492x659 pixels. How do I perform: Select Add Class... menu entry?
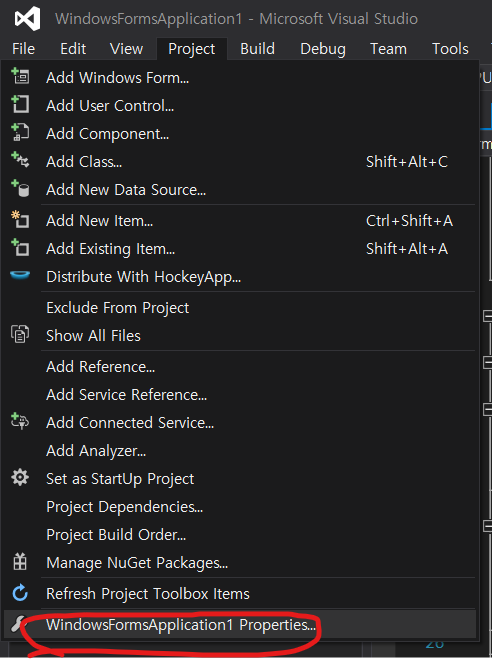pyautogui.click(x=239, y=161)
